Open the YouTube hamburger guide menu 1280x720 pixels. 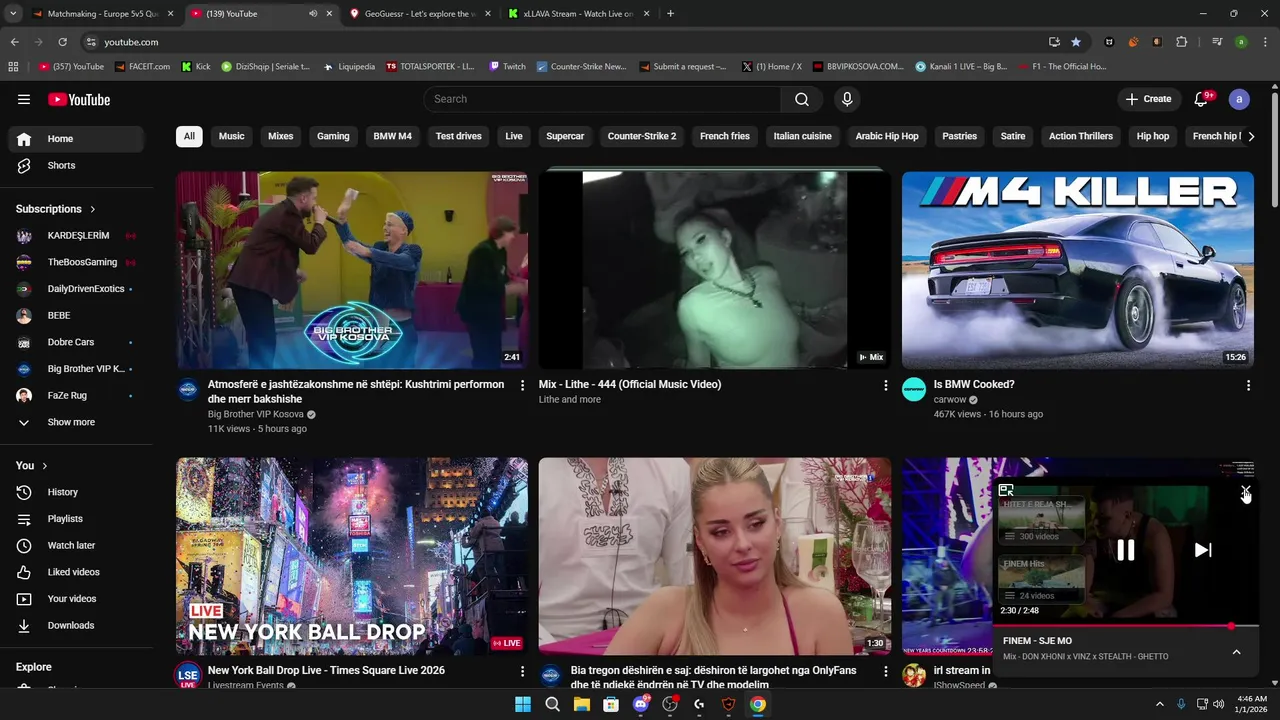tap(24, 99)
